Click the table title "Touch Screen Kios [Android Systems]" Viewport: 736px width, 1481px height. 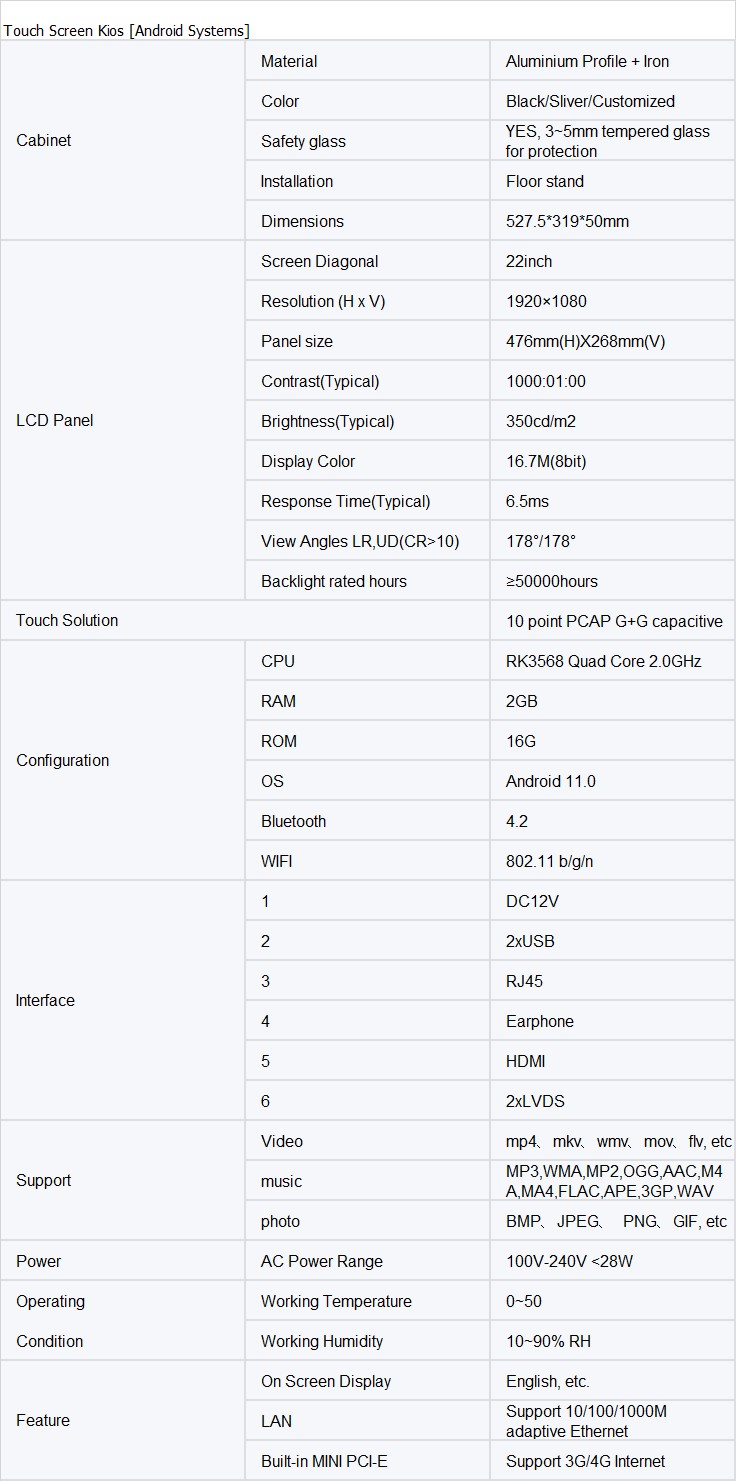(127, 31)
